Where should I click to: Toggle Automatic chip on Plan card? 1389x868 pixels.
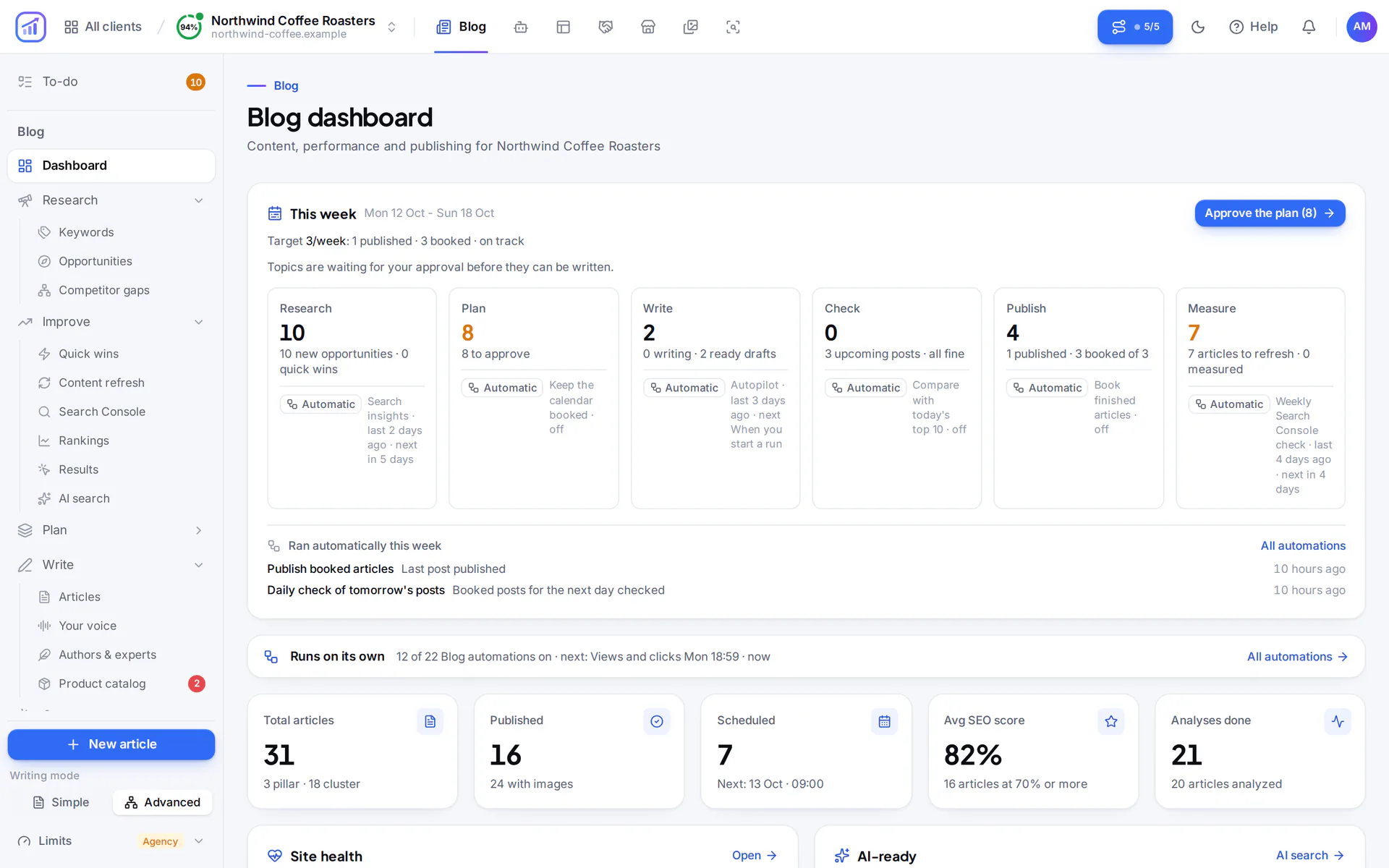(x=503, y=388)
